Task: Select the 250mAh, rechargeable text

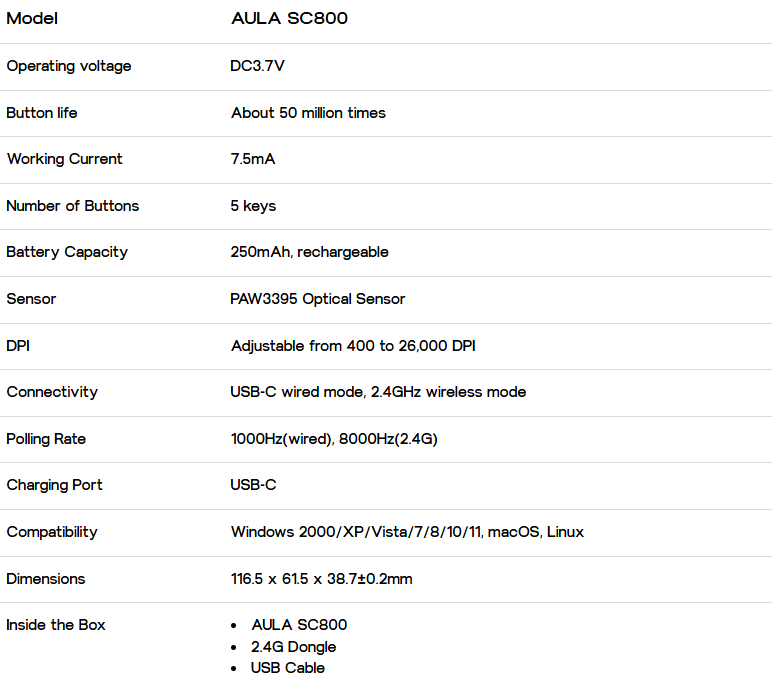Action: (x=310, y=252)
